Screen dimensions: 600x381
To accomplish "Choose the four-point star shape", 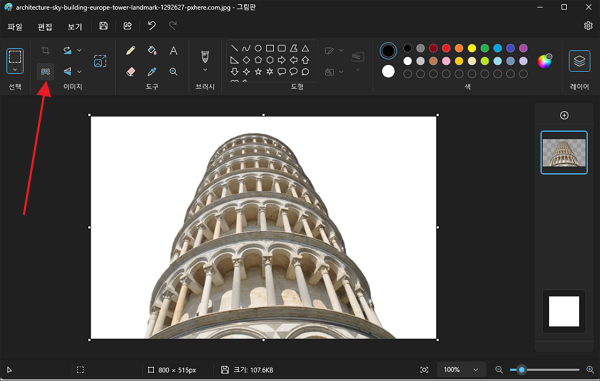I will tap(246, 72).
